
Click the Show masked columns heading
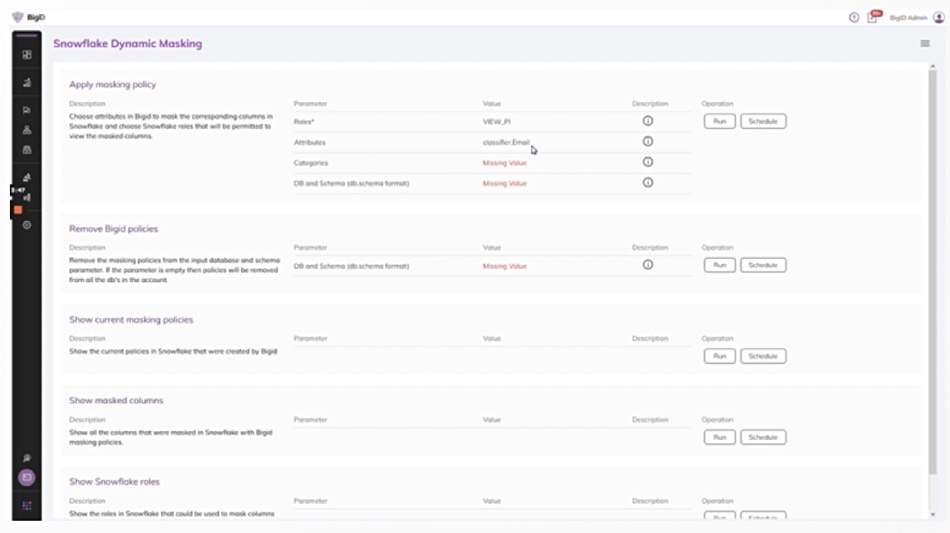pyautogui.click(x=116, y=400)
